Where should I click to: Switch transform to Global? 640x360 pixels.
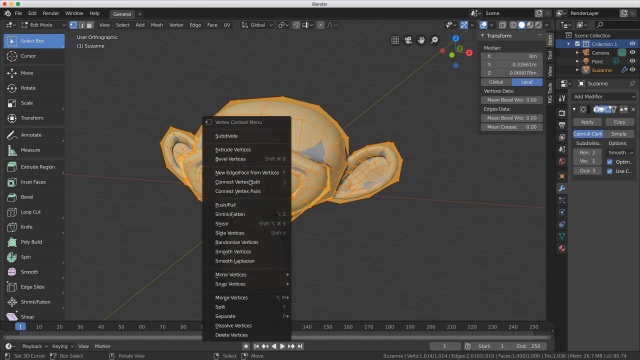pyautogui.click(x=496, y=82)
